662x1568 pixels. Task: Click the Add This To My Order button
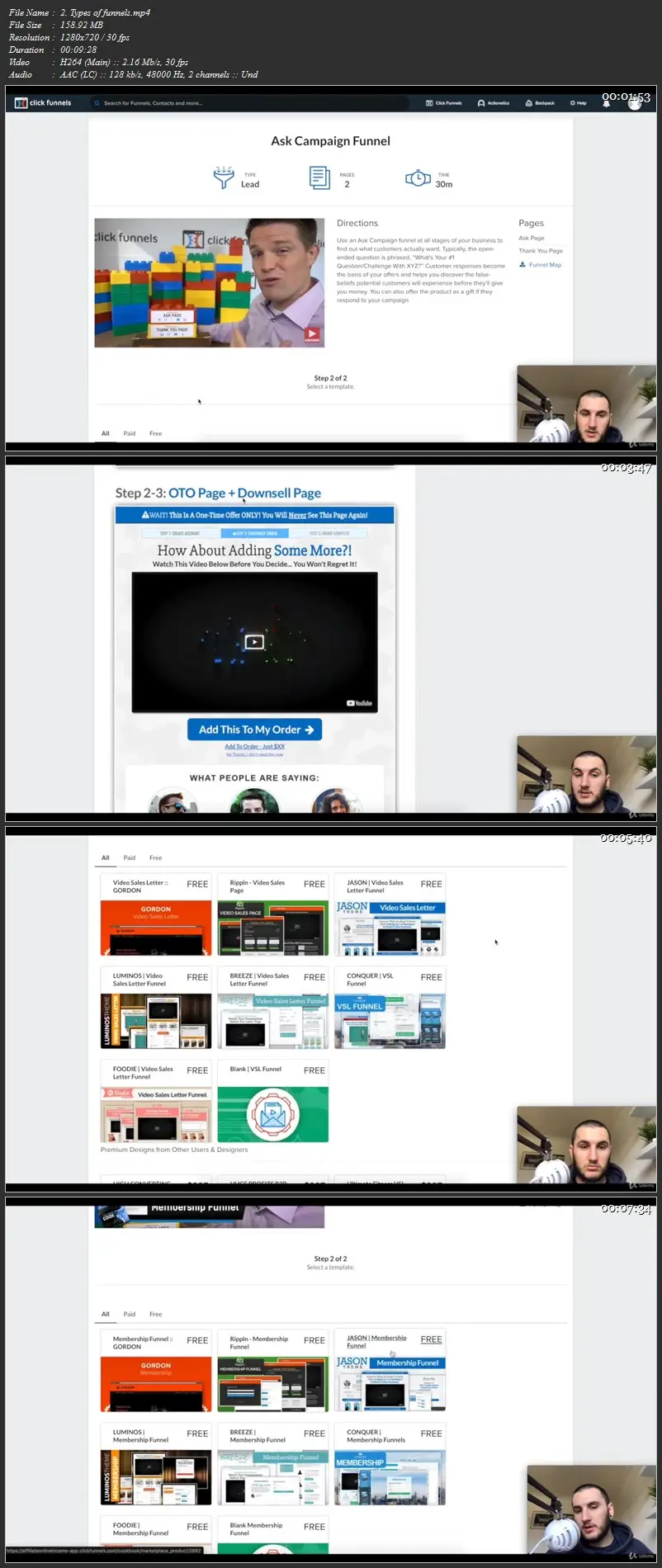point(255,730)
